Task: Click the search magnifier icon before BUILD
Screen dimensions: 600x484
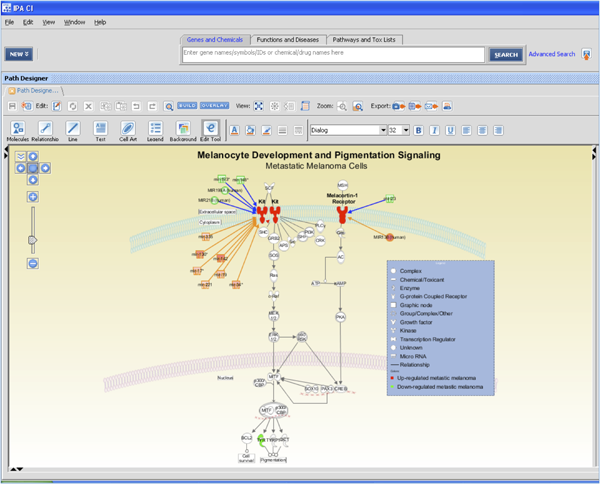Action: pyautogui.click(x=168, y=106)
